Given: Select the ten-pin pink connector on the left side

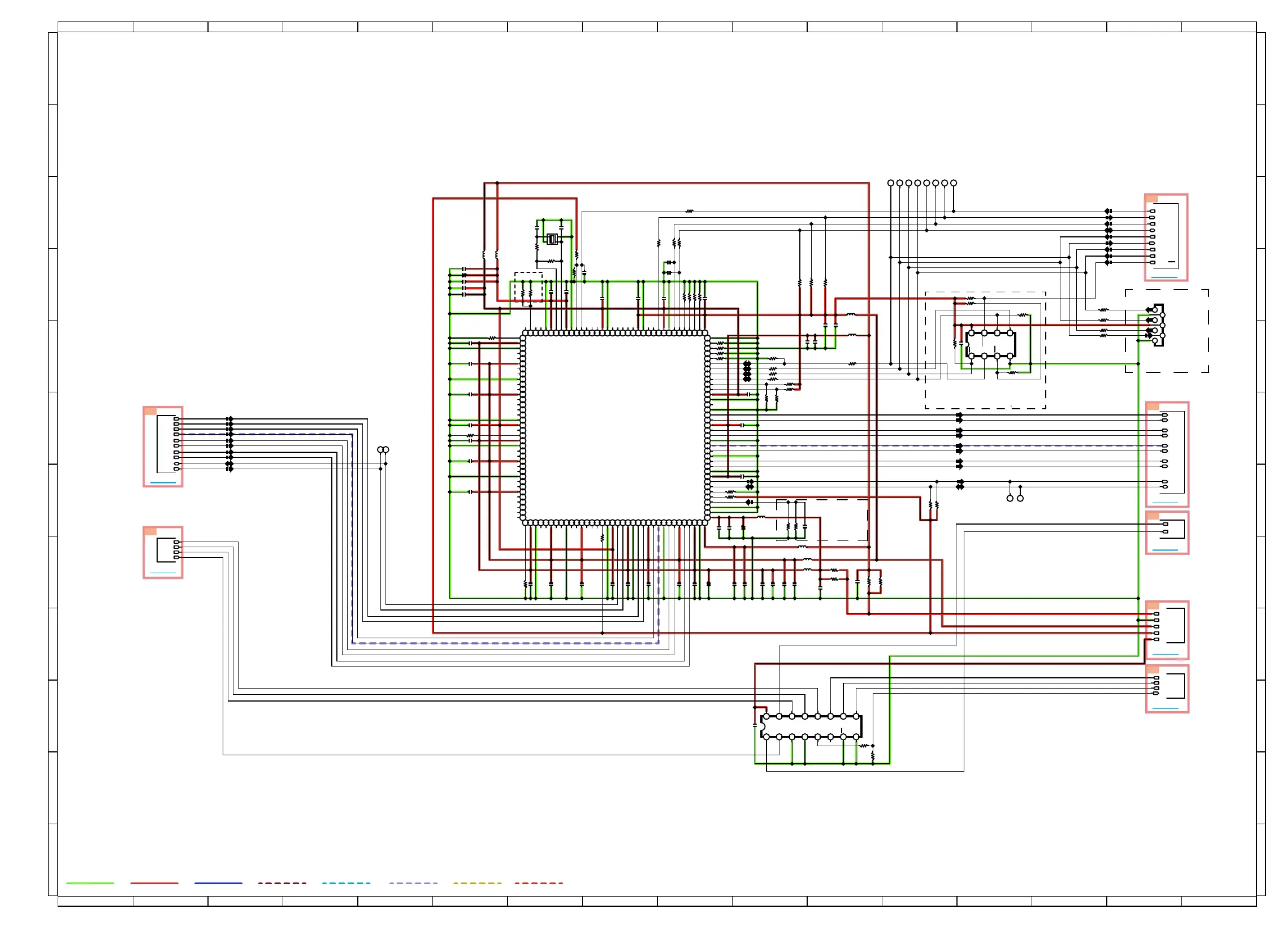Looking at the screenshot, I should point(163,447).
